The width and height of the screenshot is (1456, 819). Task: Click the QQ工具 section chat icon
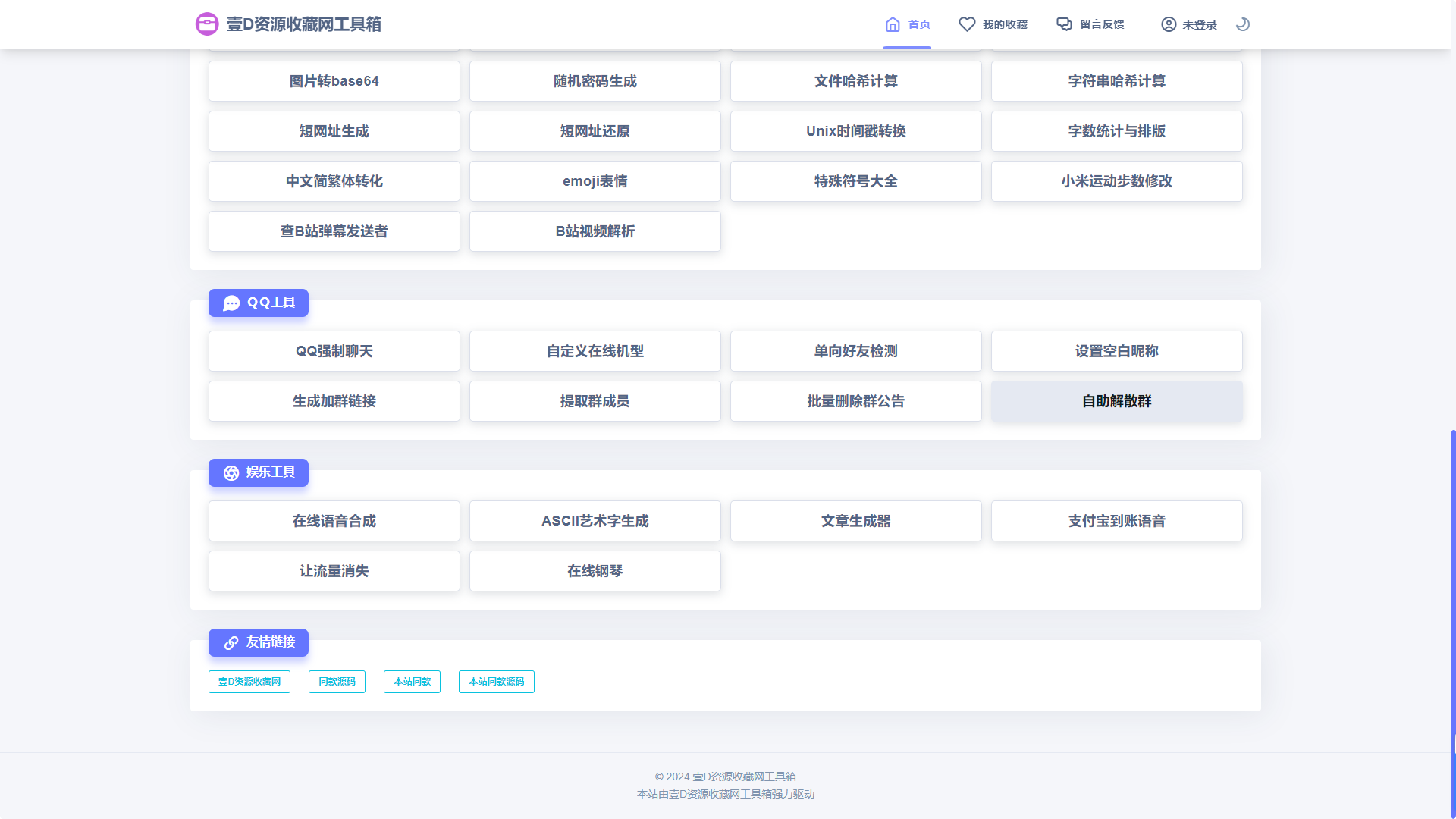tap(231, 303)
